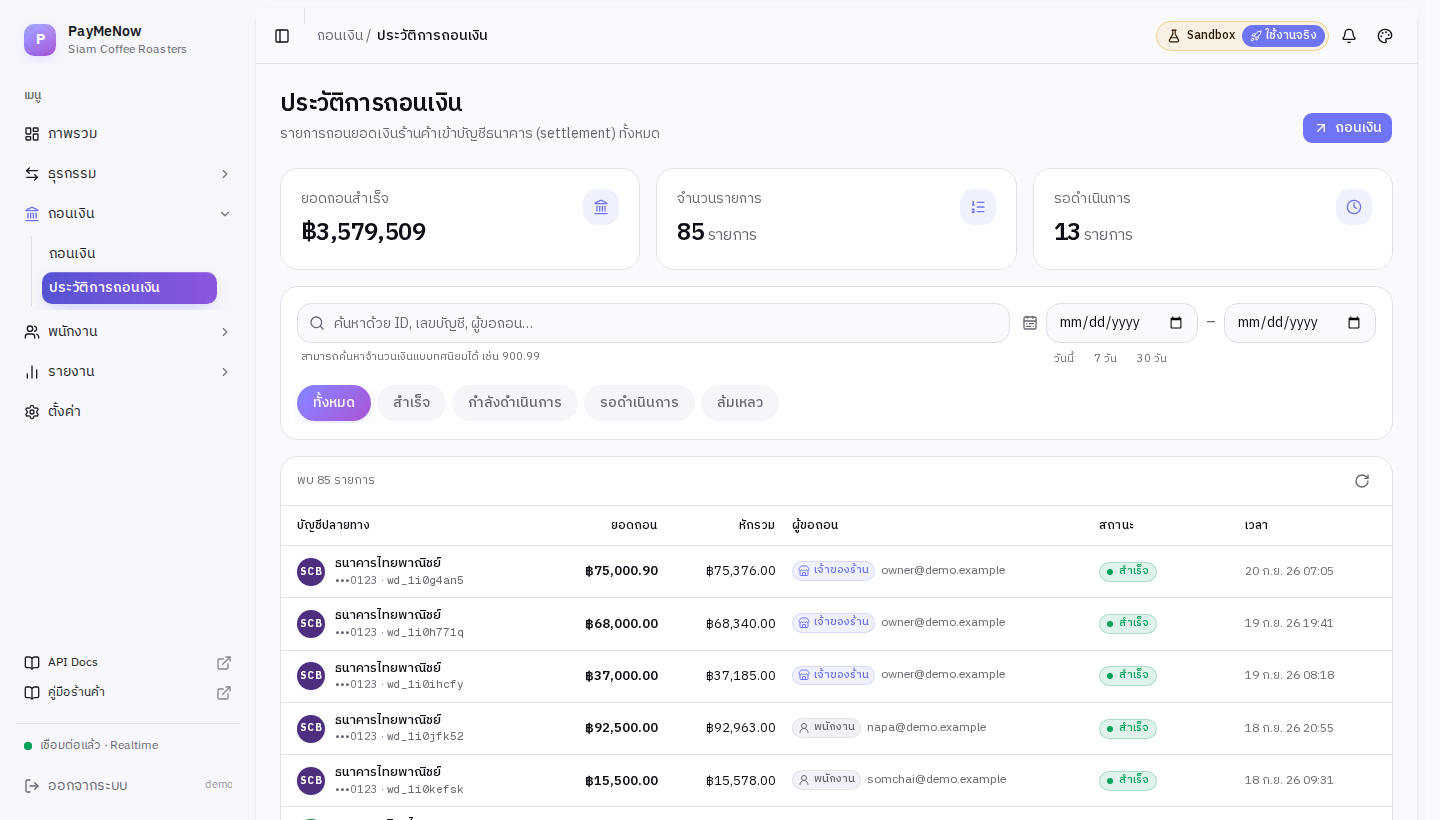
Task: Expand the ธุรกรรม menu chevron
Action: pyautogui.click(x=225, y=174)
